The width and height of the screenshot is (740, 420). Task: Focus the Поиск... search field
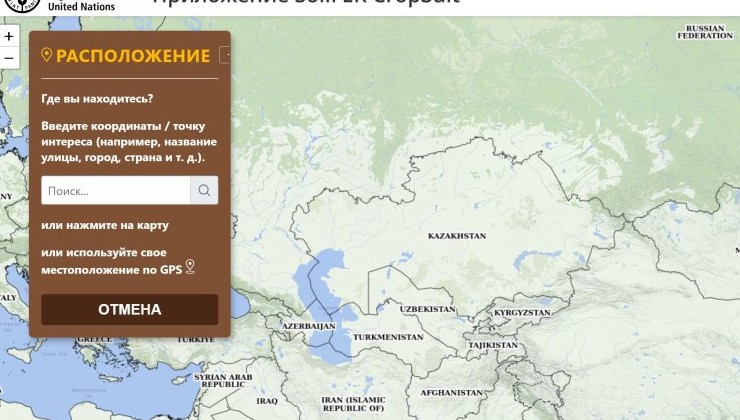pyautogui.click(x=116, y=190)
